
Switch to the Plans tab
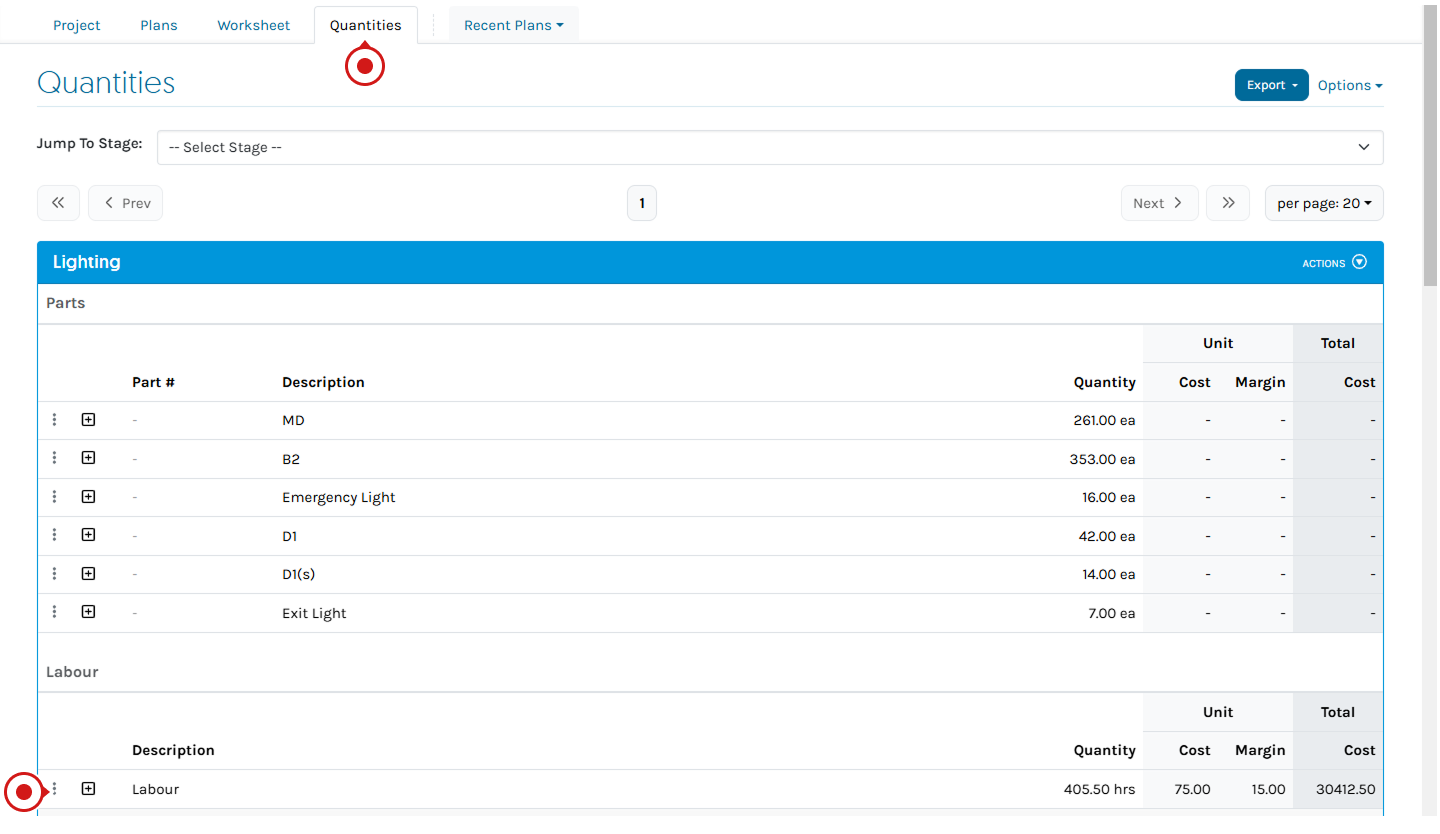159,25
